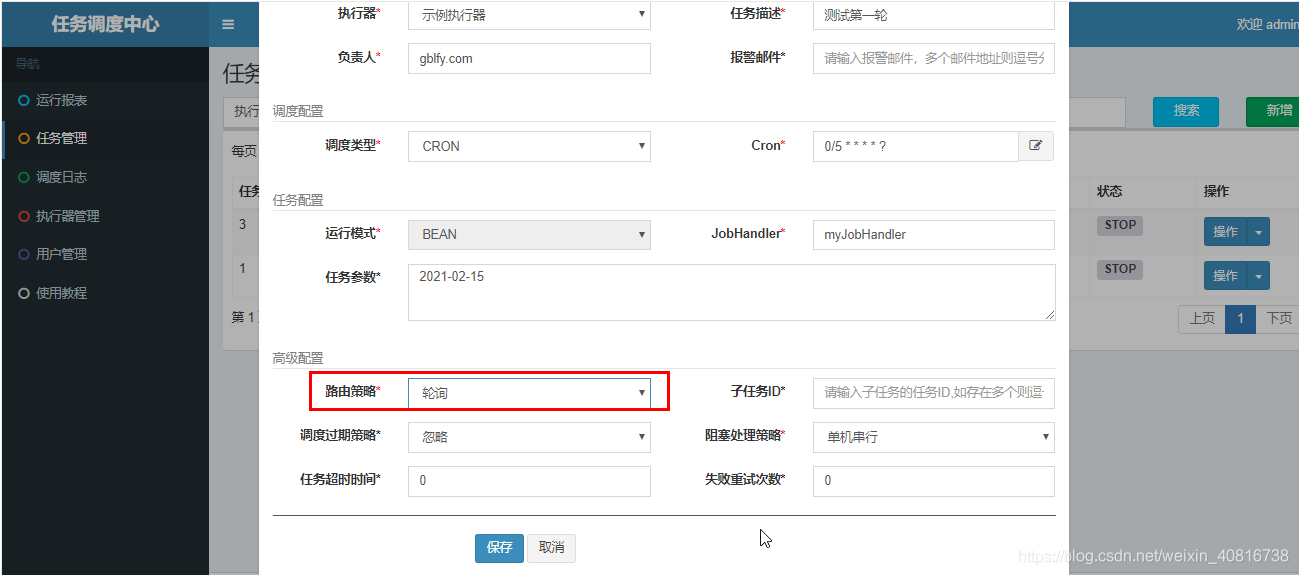Open 用户管理 in the sidebar
The image size is (1299, 575).
[x=62, y=254]
